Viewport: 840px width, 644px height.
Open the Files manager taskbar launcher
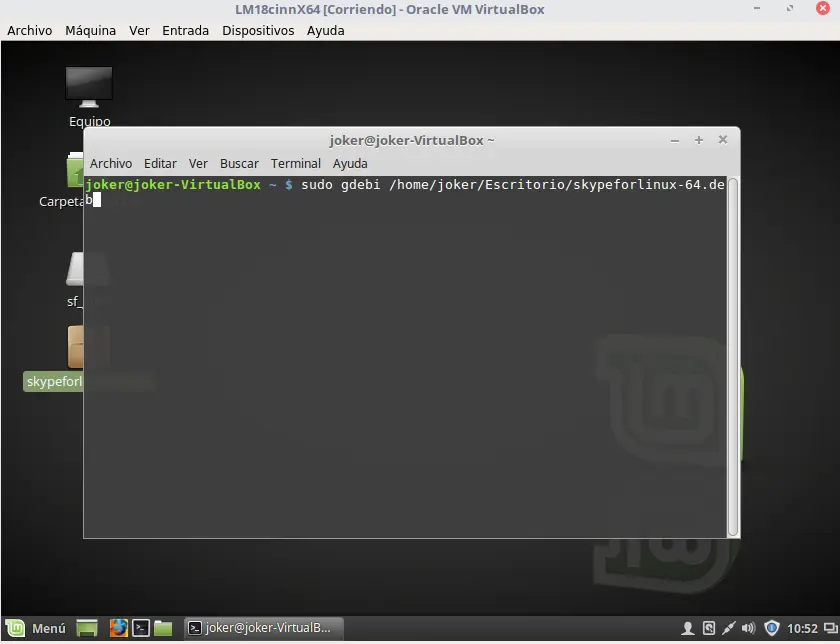tap(163, 628)
